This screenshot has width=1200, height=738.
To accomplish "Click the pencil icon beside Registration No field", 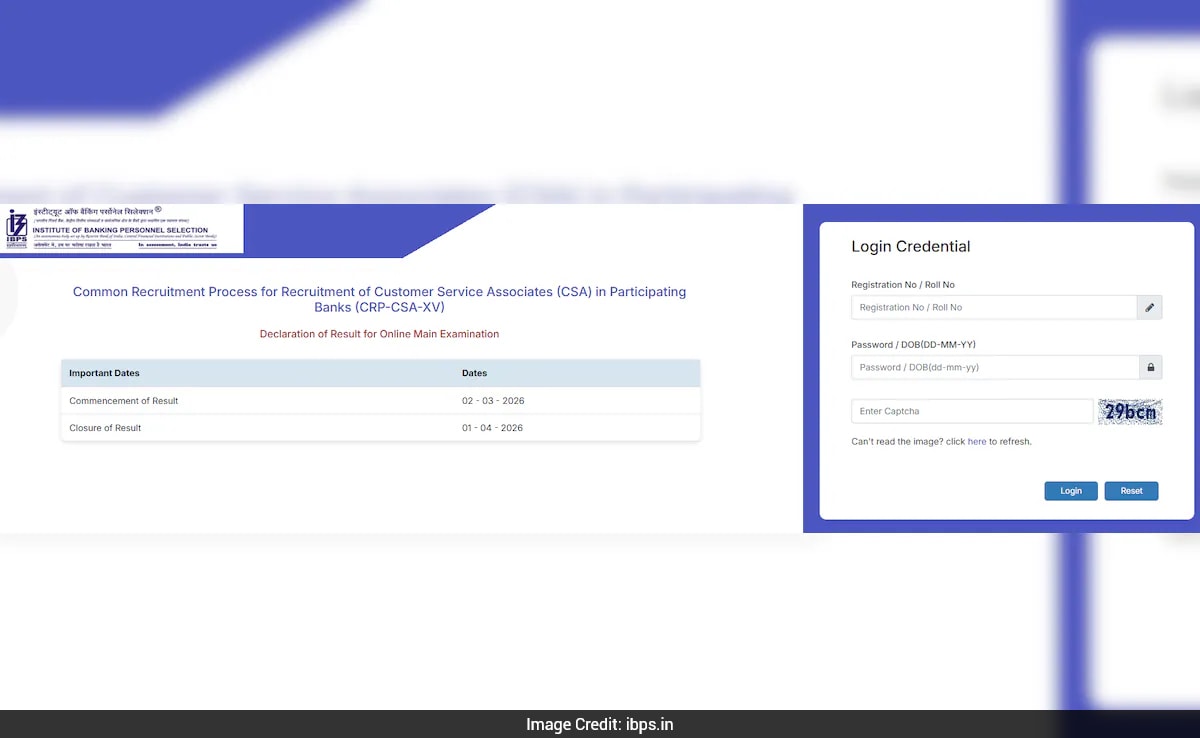I will pos(1149,307).
